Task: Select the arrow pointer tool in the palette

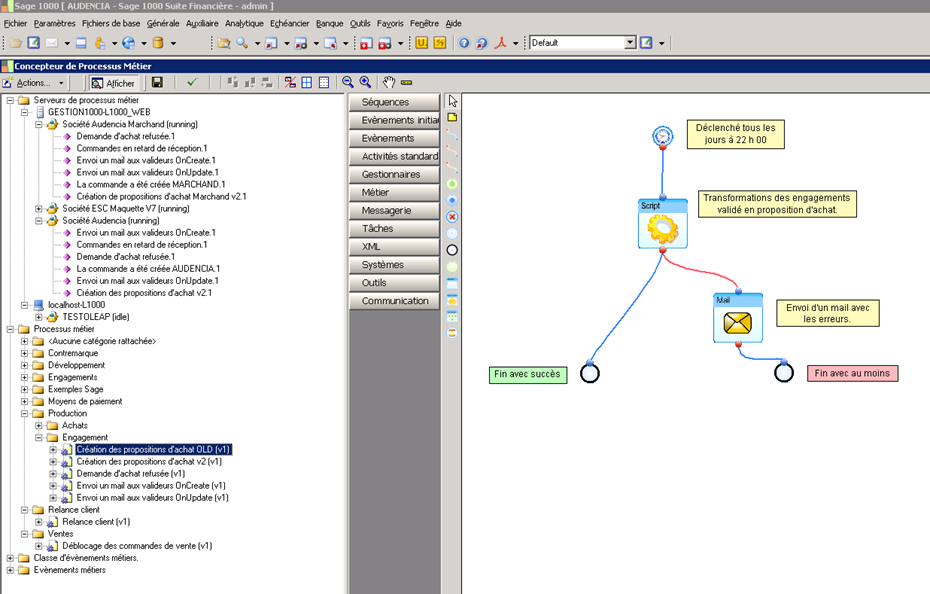Action: point(453,101)
